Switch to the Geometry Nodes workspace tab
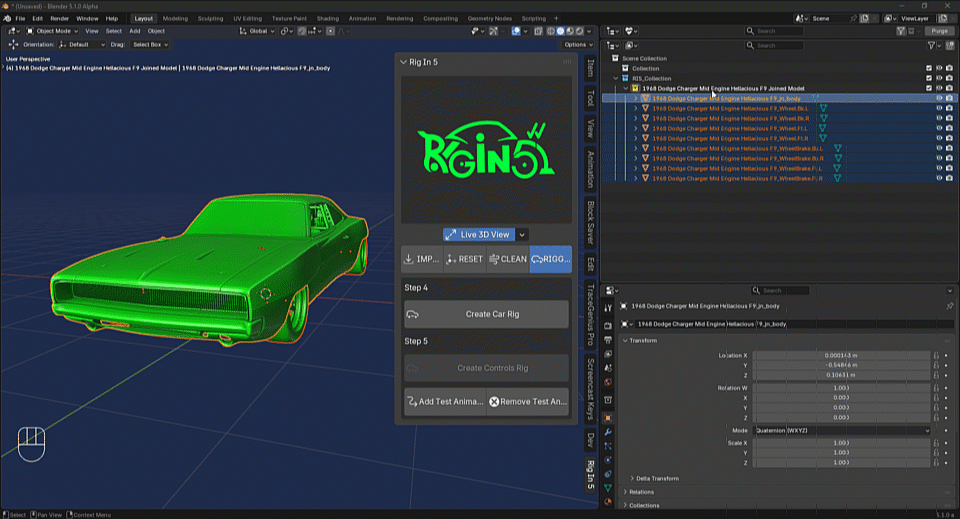 [489, 18]
